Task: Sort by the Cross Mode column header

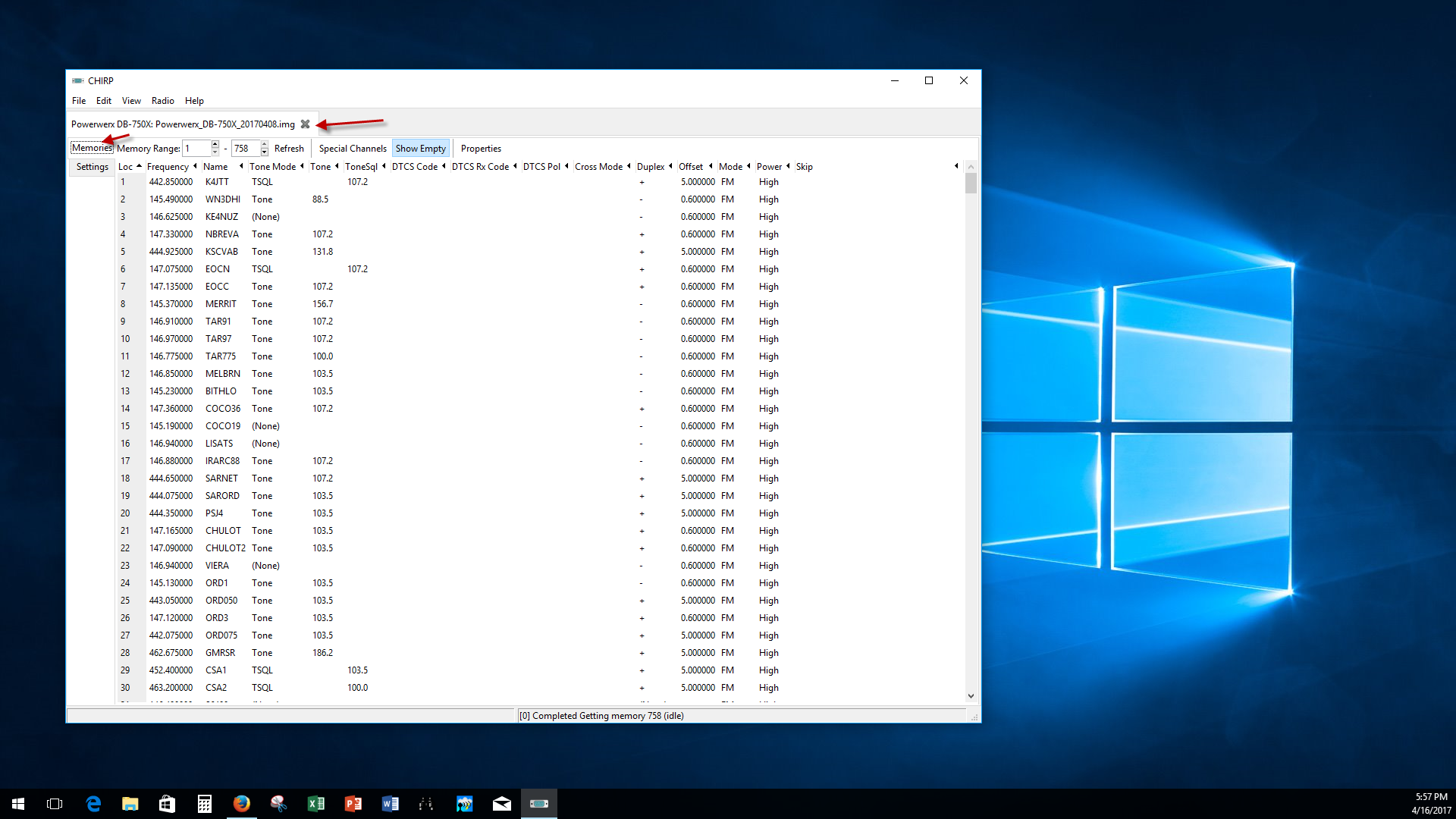Action: (602, 167)
